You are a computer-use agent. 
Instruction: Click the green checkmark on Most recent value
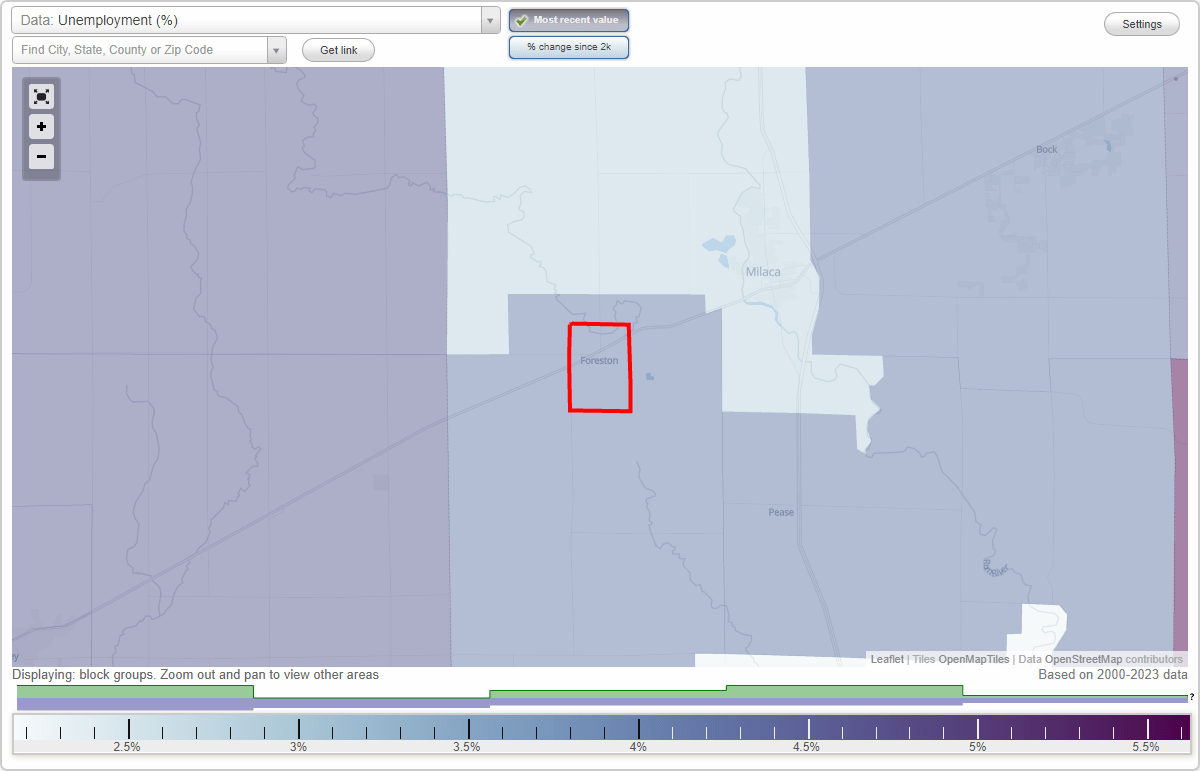pyautogui.click(x=520, y=20)
